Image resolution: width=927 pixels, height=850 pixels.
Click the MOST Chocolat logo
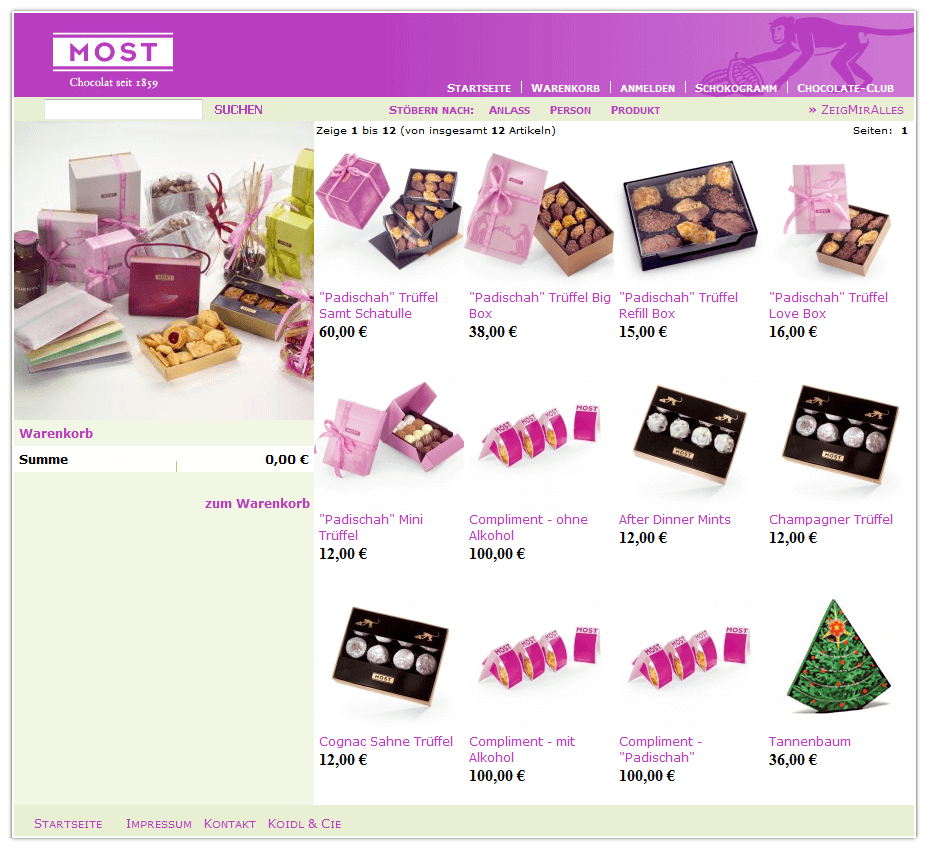click(x=113, y=61)
